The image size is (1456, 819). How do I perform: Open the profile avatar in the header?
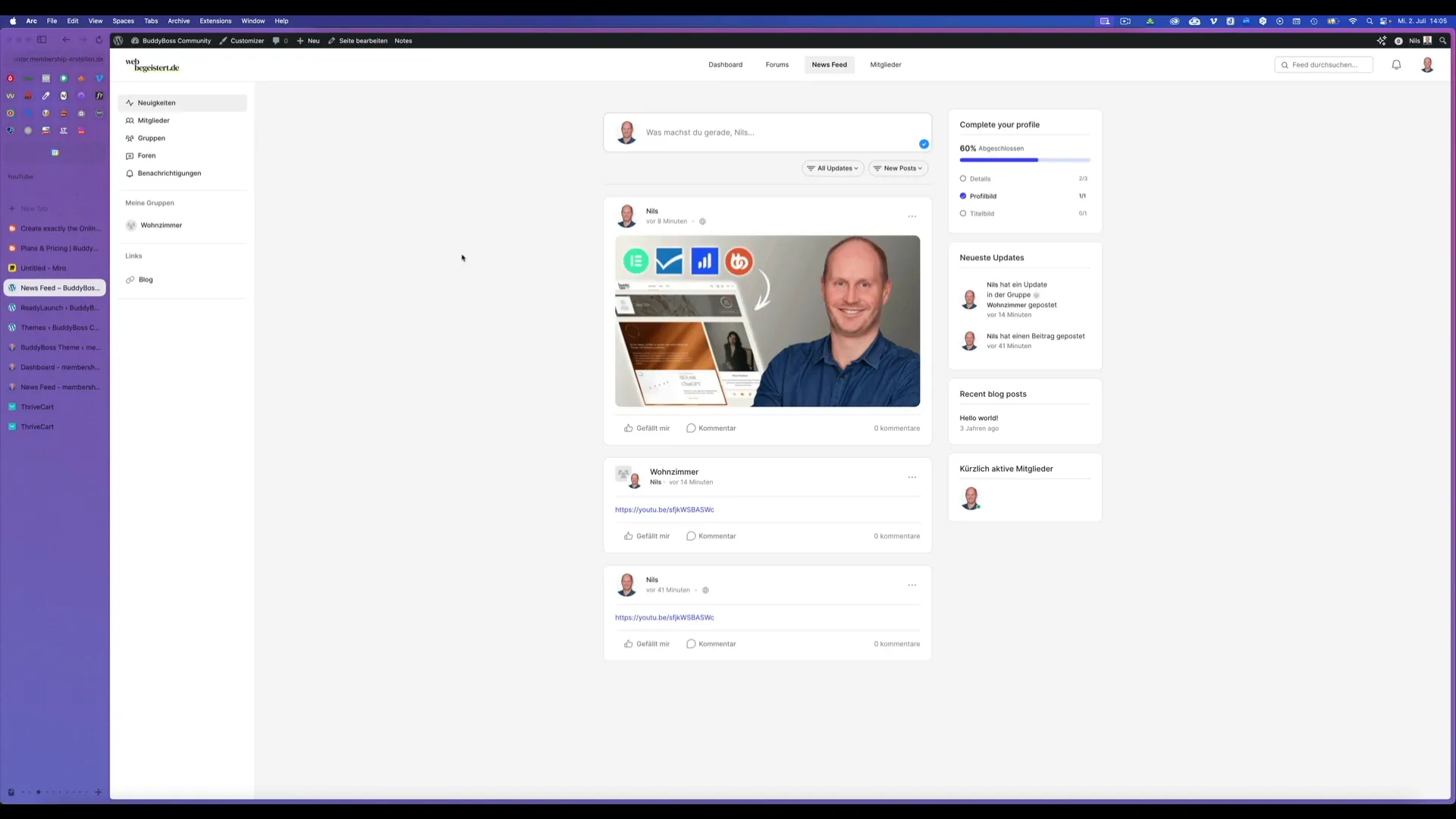pyautogui.click(x=1427, y=65)
